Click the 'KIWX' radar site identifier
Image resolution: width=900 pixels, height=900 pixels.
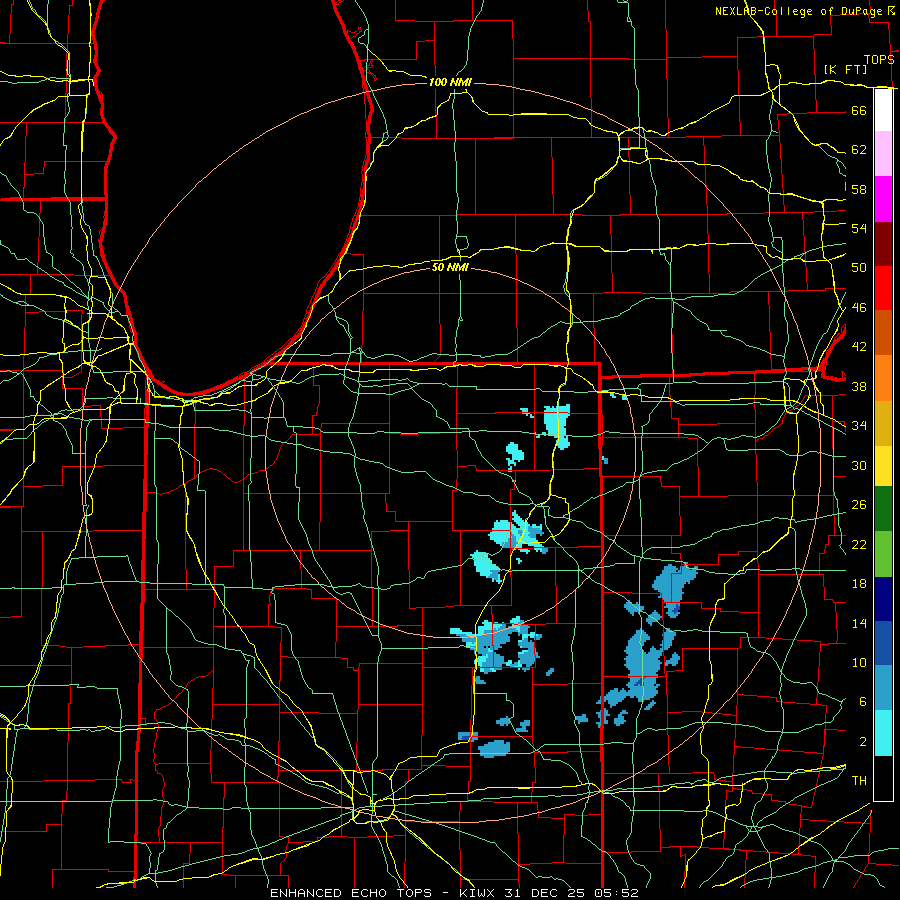coord(479,893)
